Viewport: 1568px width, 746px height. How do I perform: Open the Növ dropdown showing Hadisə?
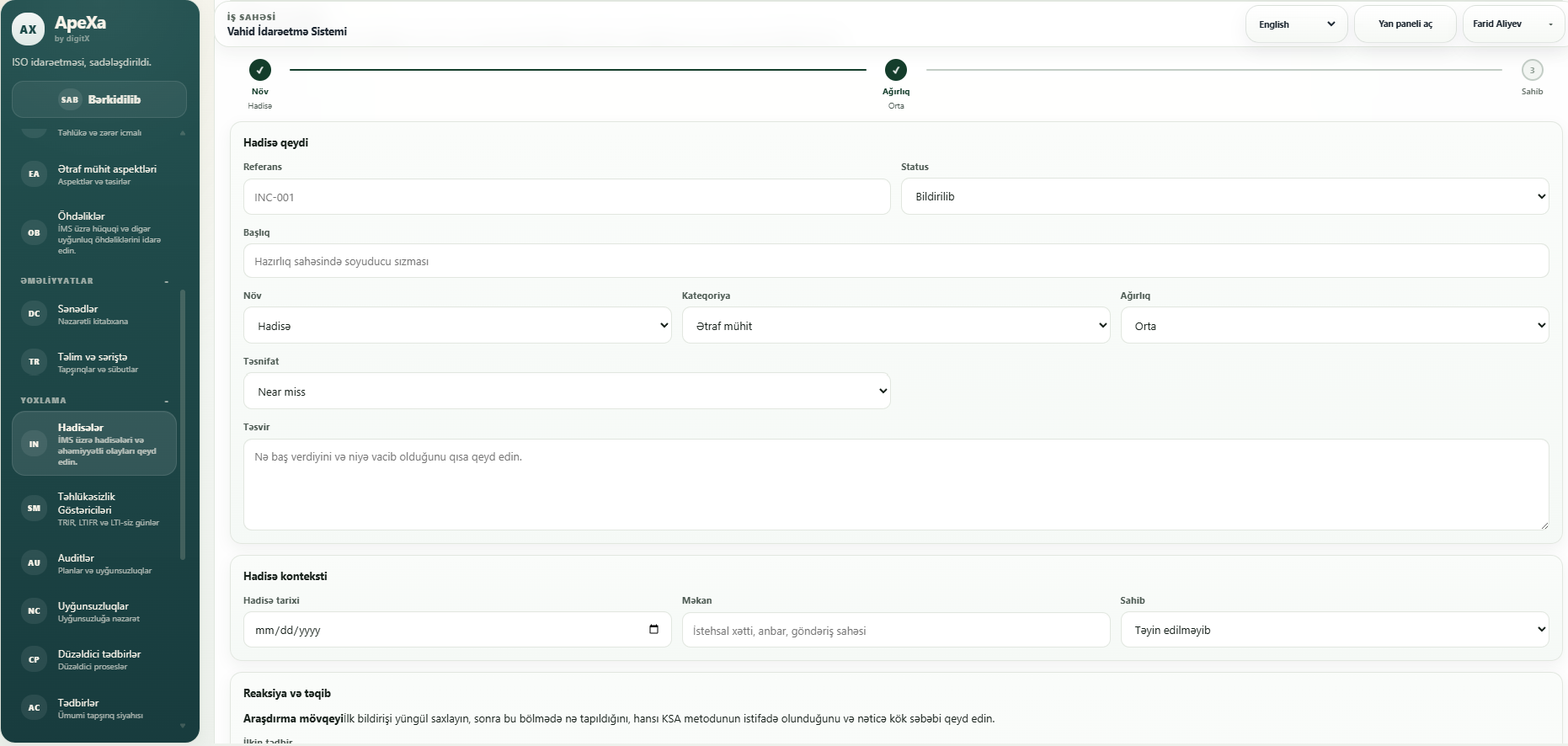tap(457, 325)
